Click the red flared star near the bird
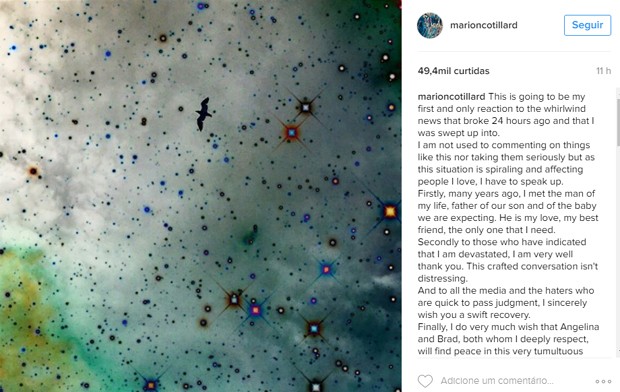This screenshot has height=392, width=620. (x=292, y=133)
